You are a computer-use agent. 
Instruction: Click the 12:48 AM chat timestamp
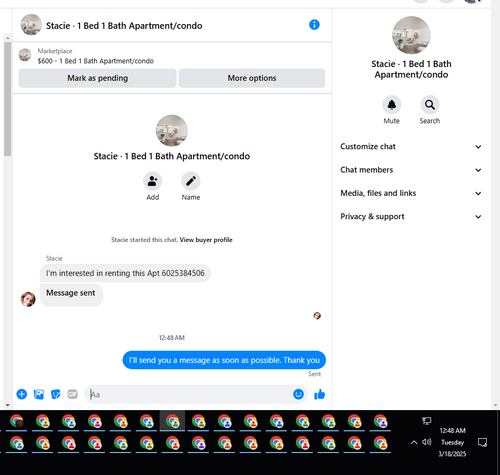(x=172, y=338)
